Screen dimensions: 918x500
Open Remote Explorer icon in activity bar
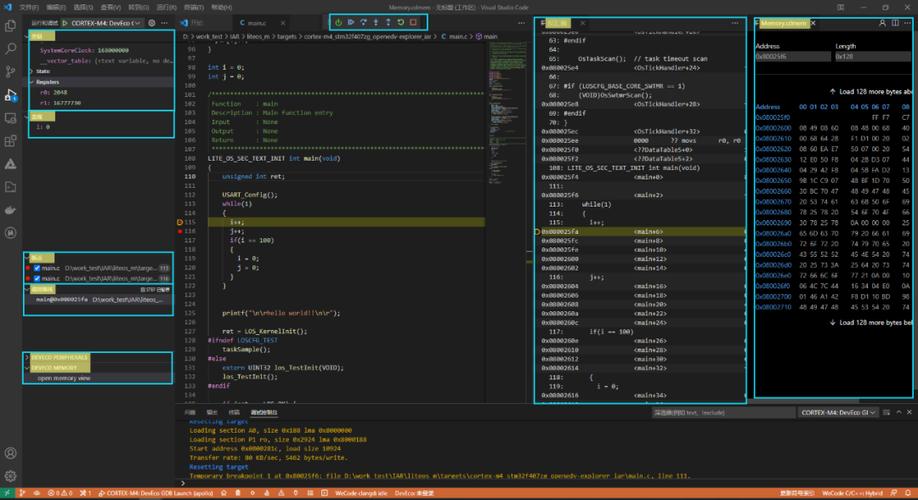click(11, 118)
